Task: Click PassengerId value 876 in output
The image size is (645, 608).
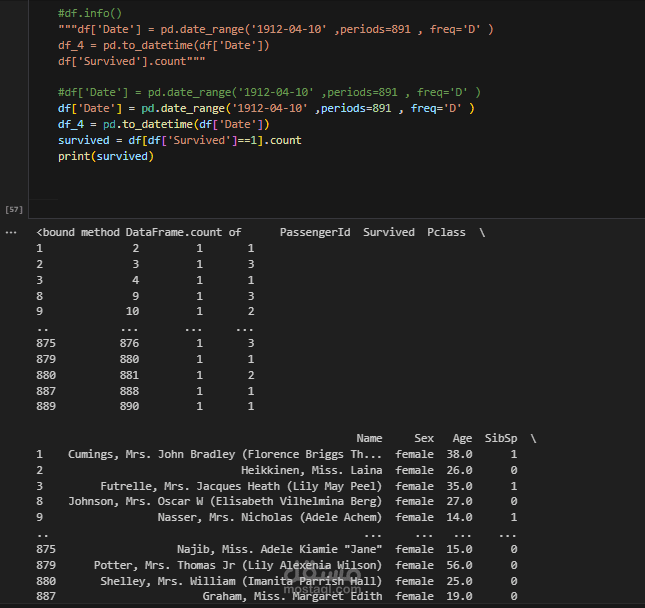Action: coord(129,343)
